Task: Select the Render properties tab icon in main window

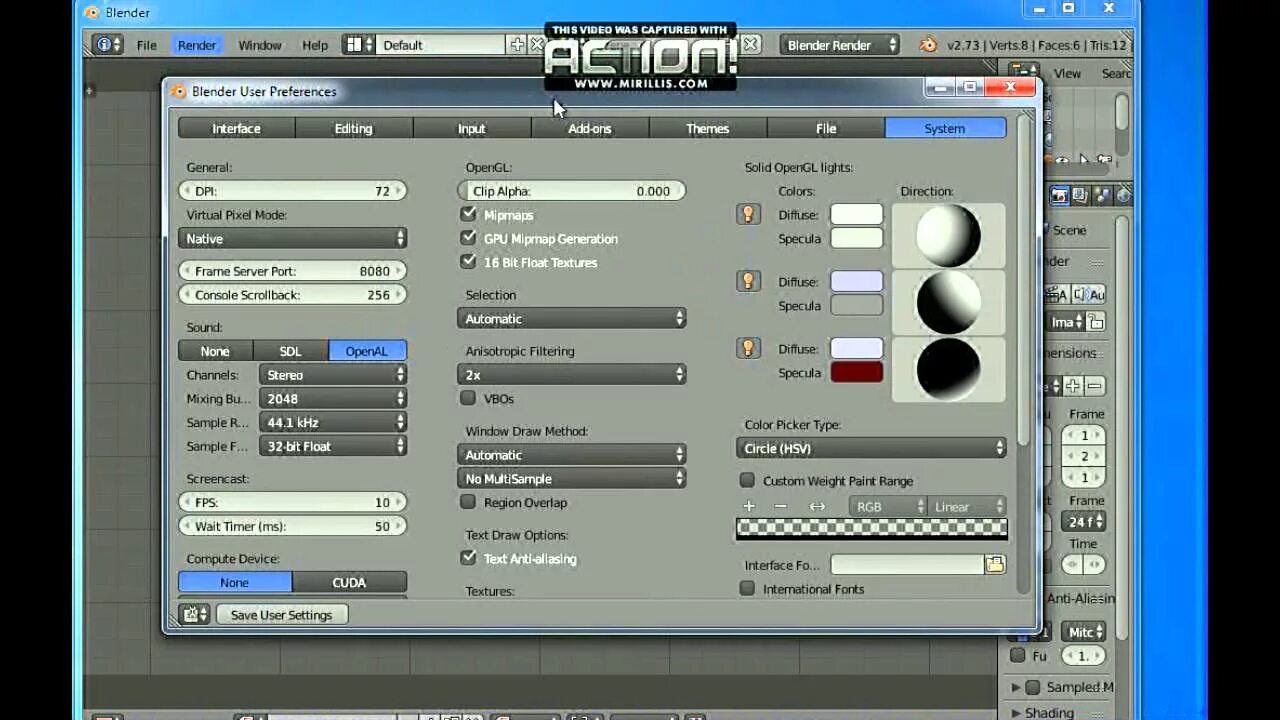Action: tap(1060, 195)
